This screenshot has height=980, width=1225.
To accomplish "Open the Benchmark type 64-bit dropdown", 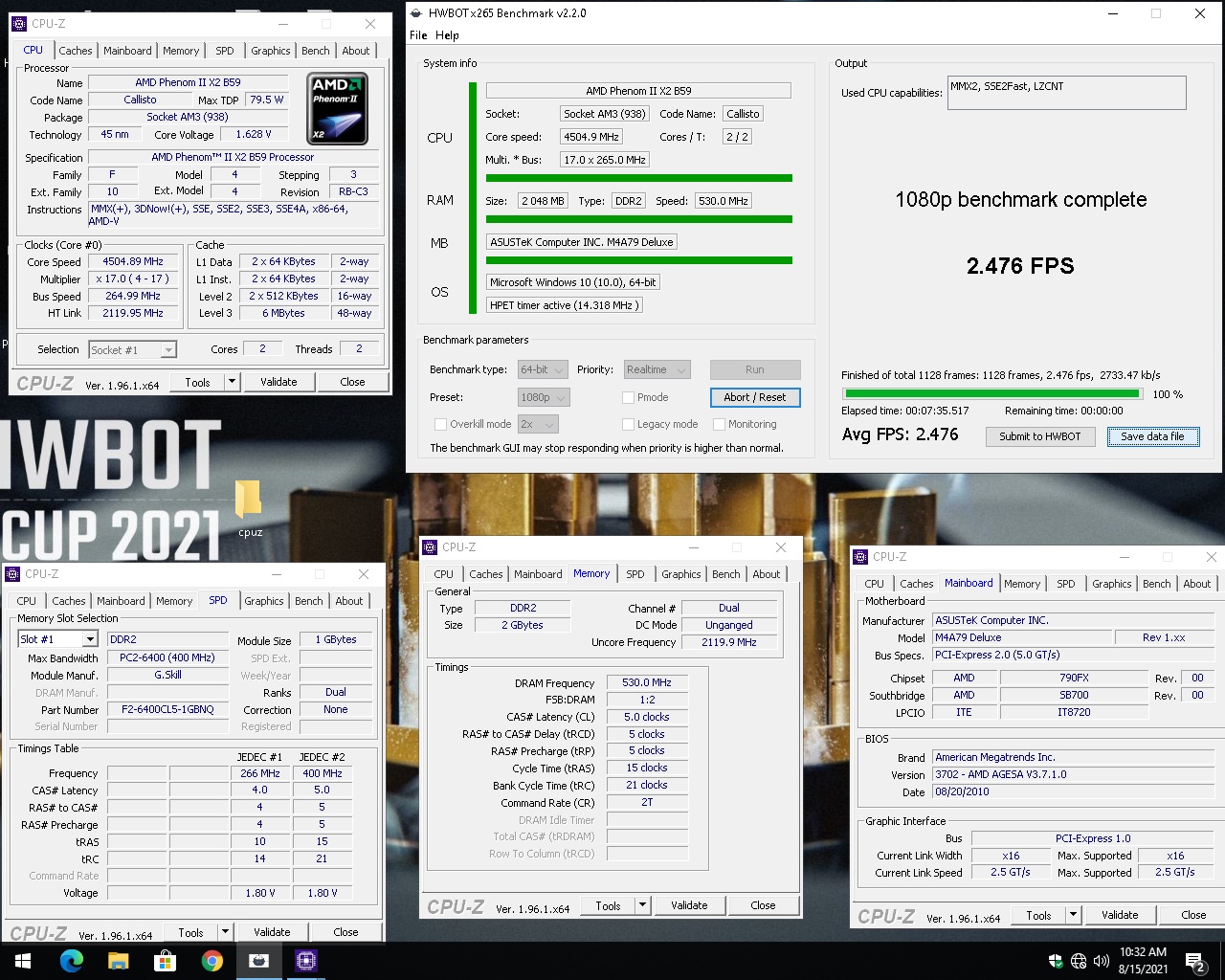I will [x=543, y=369].
